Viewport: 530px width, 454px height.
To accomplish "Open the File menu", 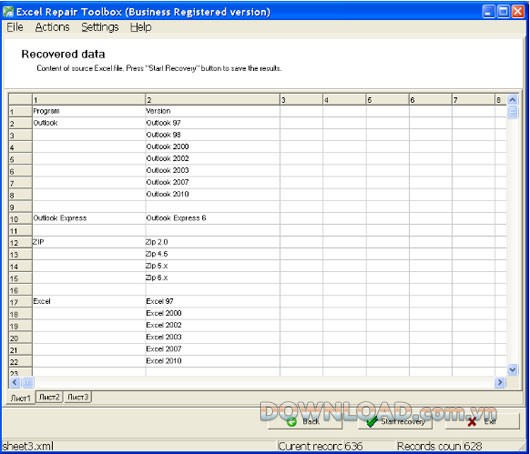I will pyautogui.click(x=15, y=27).
